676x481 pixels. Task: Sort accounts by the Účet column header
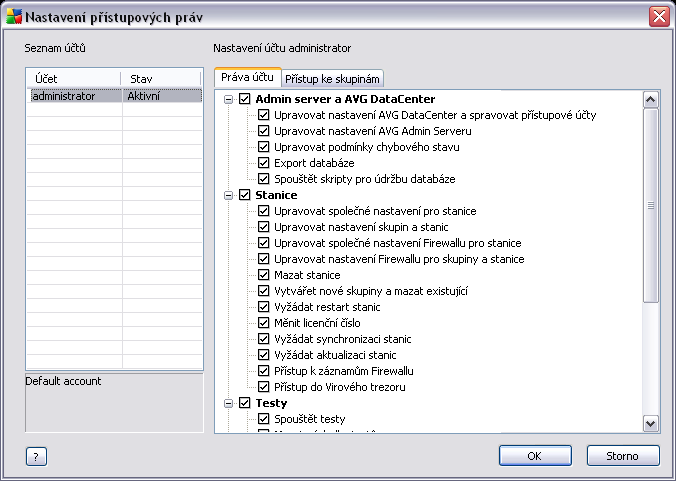73,78
